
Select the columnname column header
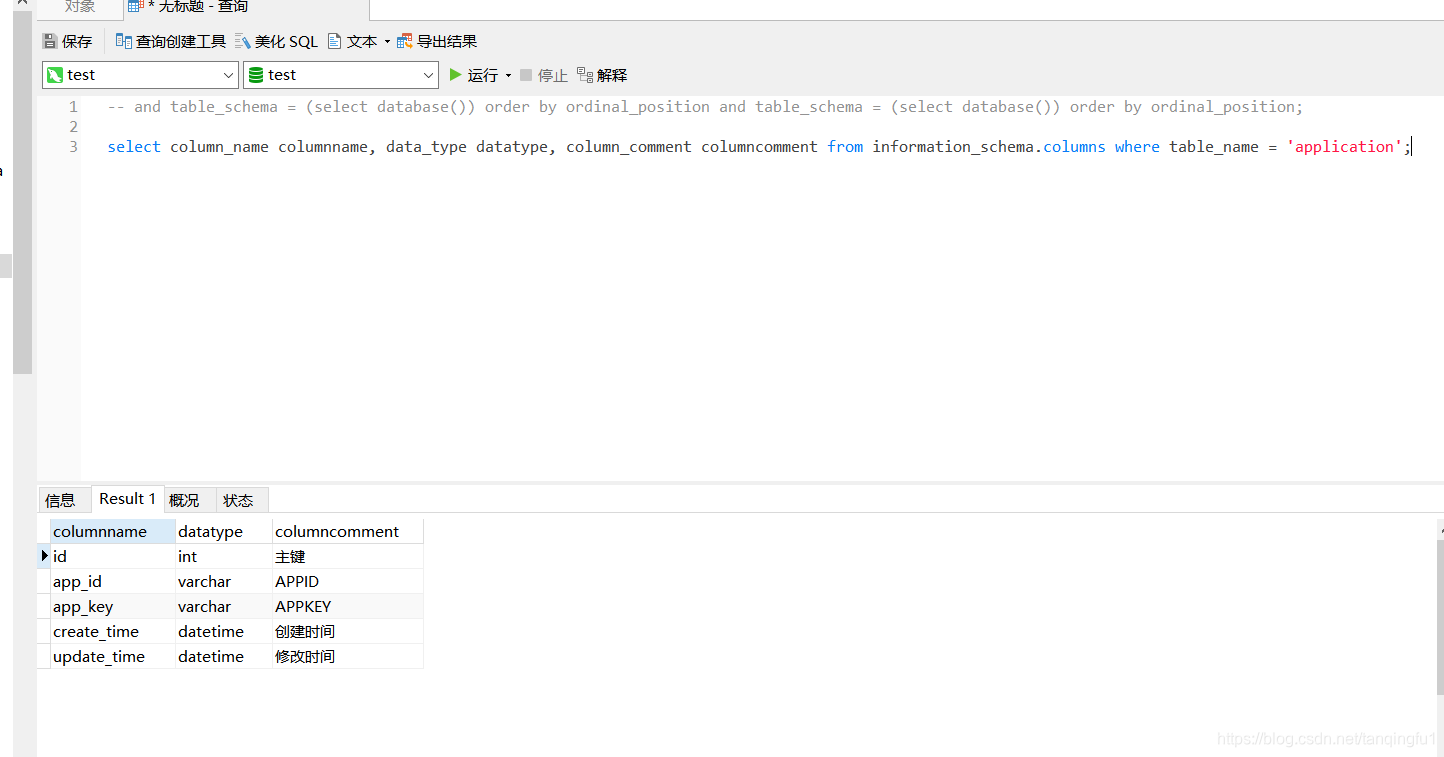click(x=98, y=531)
